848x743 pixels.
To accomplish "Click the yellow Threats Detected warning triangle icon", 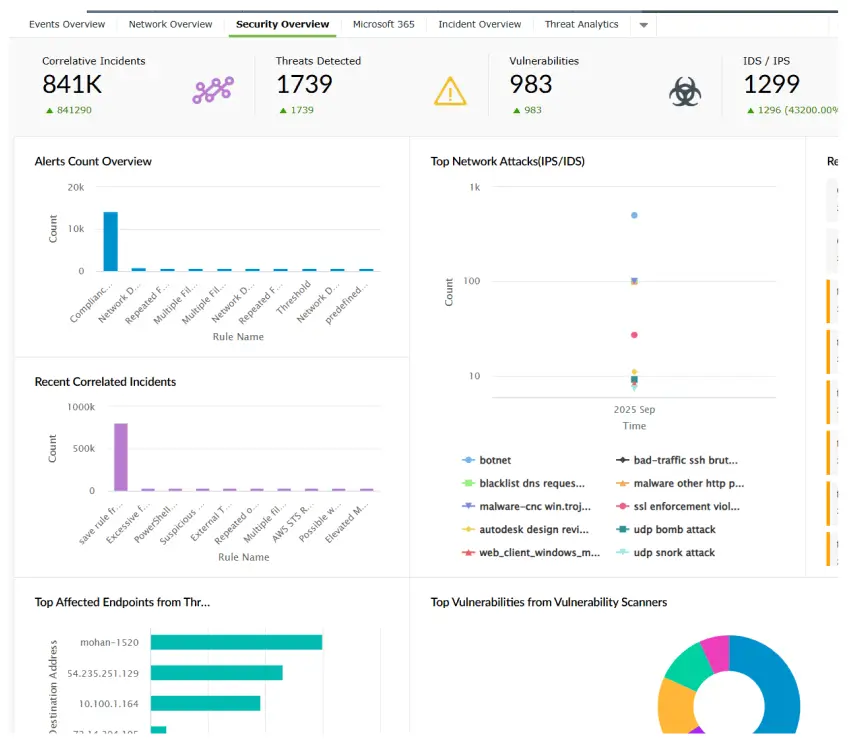I will pyautogui.click(x=450, y=90).
